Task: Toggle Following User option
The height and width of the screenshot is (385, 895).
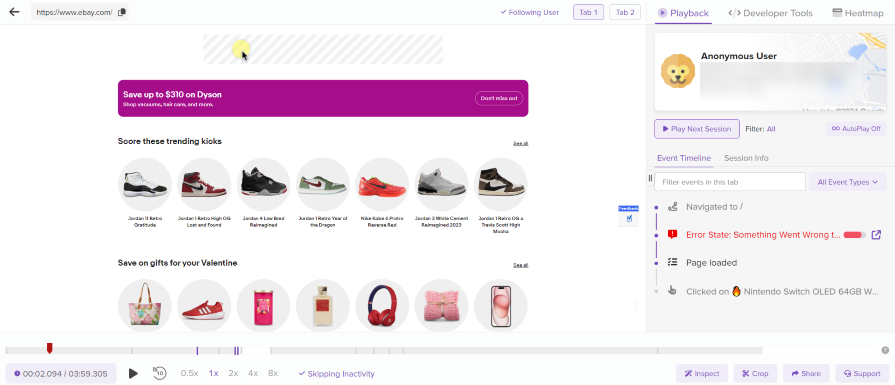Action: (530, 12)
